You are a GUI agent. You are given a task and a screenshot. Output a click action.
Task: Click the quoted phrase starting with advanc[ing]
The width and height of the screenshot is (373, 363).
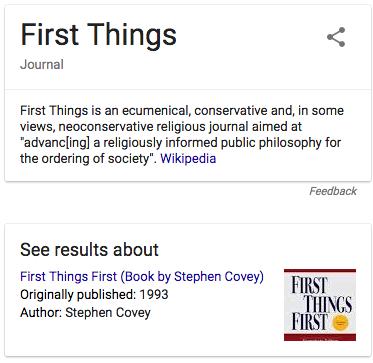[180, 143]
